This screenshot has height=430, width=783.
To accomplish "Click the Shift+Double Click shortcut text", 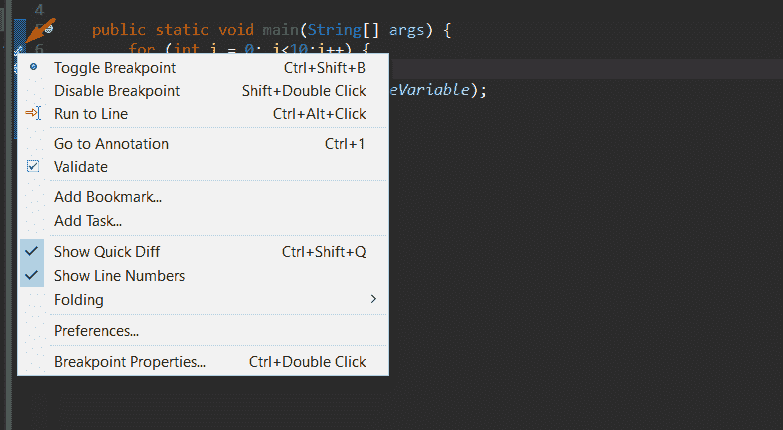I will click(x=304, y=90).
